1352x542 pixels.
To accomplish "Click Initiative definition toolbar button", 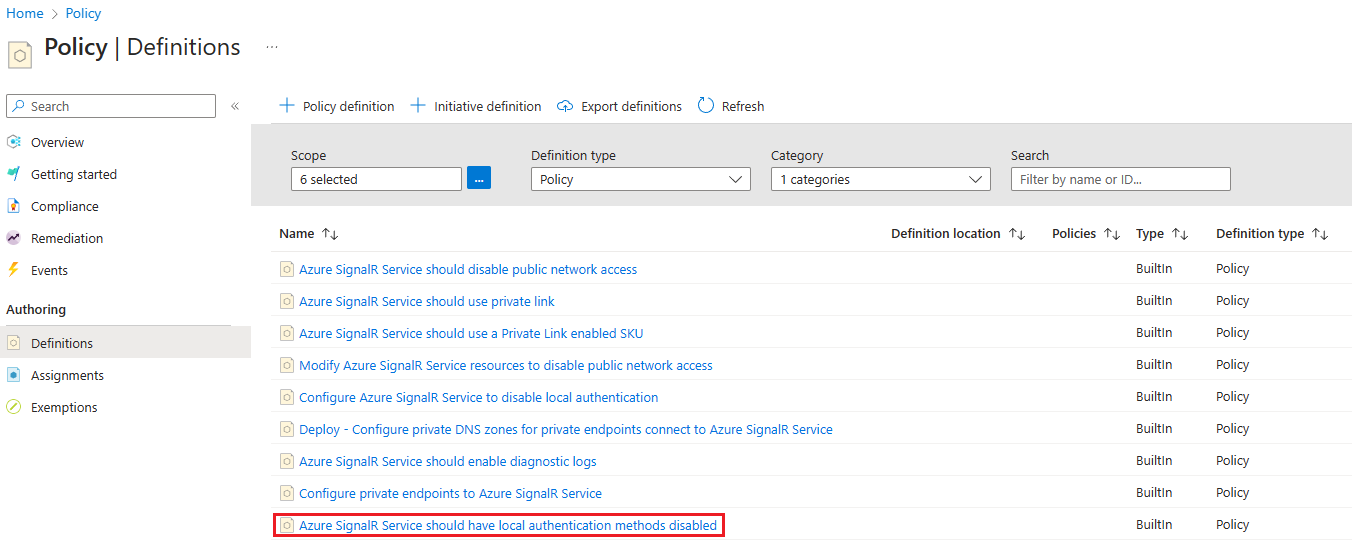I will pyautogui.click(x=476, y=106).
